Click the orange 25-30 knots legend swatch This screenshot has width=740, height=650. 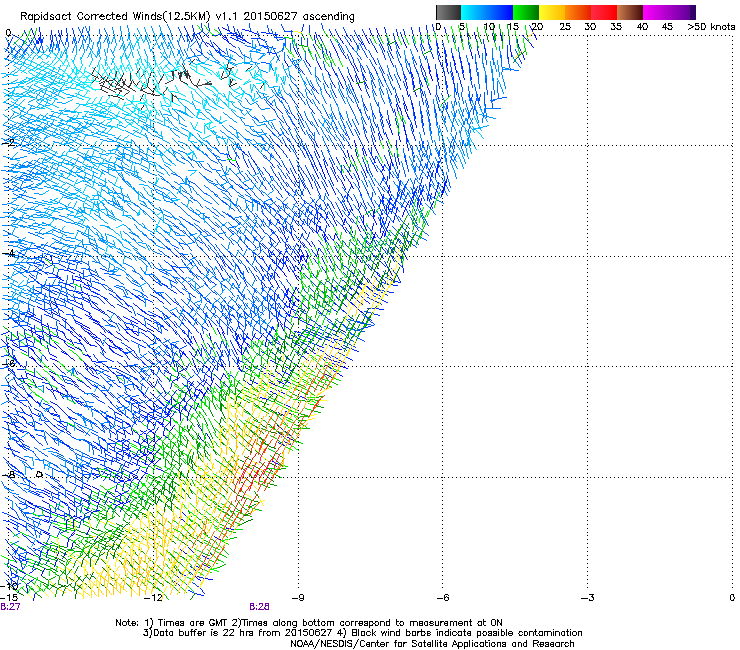click(578, 12)
